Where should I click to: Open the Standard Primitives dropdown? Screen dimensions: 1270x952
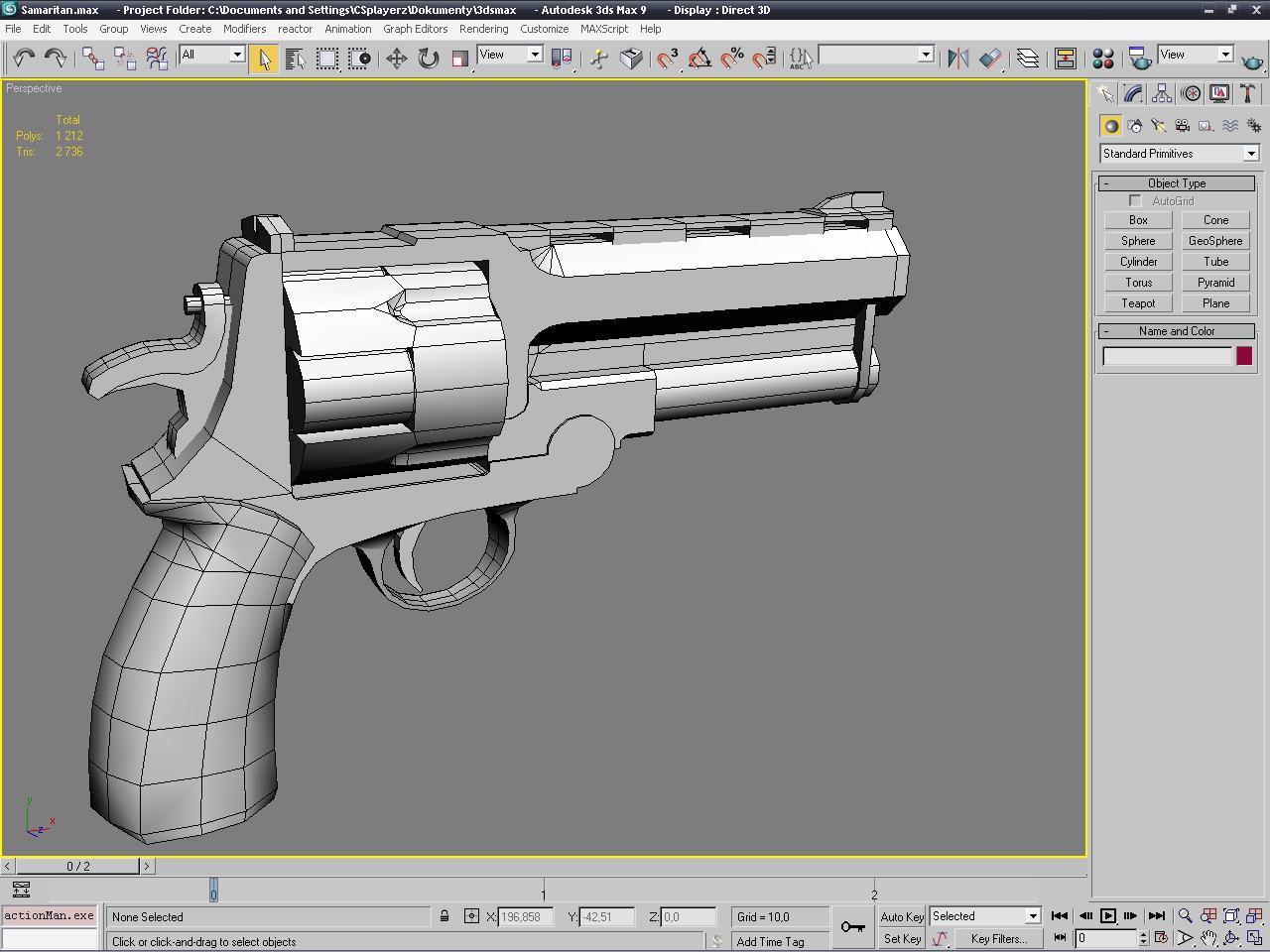1180,154
